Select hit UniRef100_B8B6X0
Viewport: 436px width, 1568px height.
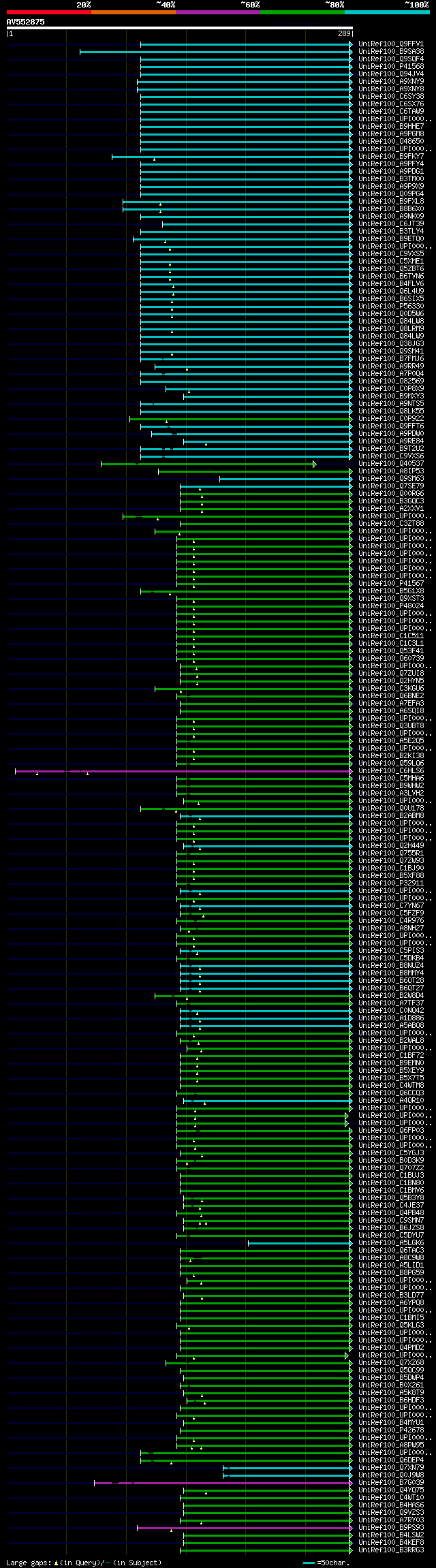(391, 209)
